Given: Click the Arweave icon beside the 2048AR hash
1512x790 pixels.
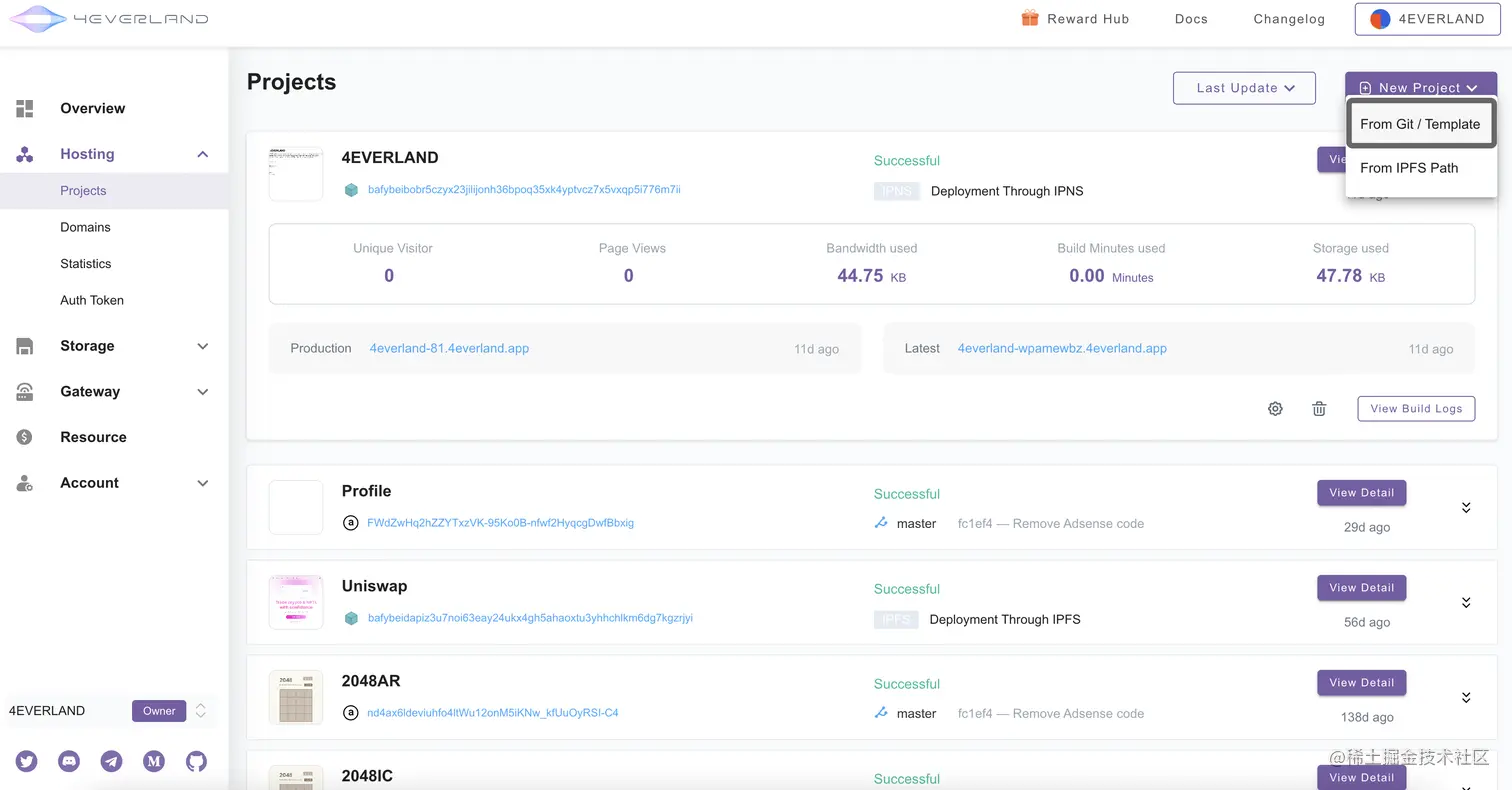Looking at the screenshot, I should click(x=350, y=713).
